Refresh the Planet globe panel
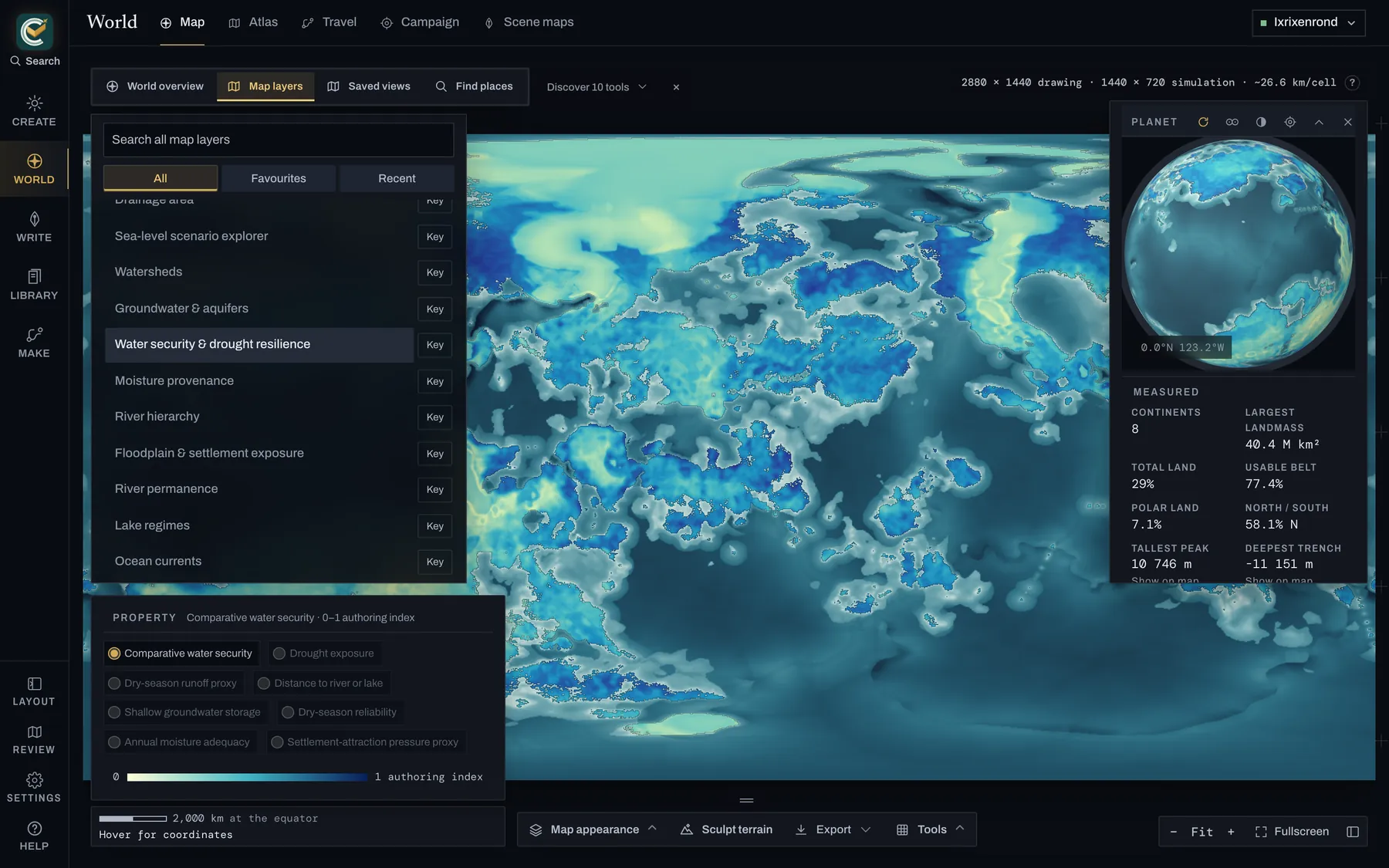 coord(1203,122)
